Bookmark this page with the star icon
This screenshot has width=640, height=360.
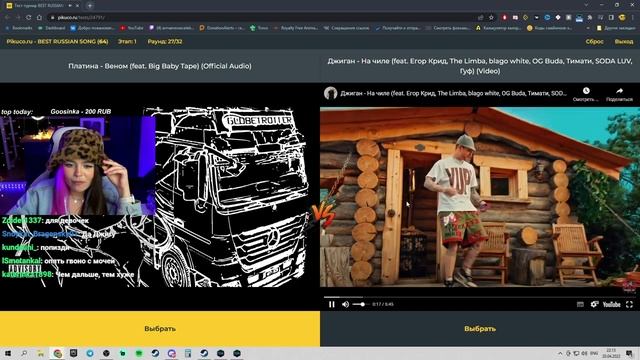[491, 18]
